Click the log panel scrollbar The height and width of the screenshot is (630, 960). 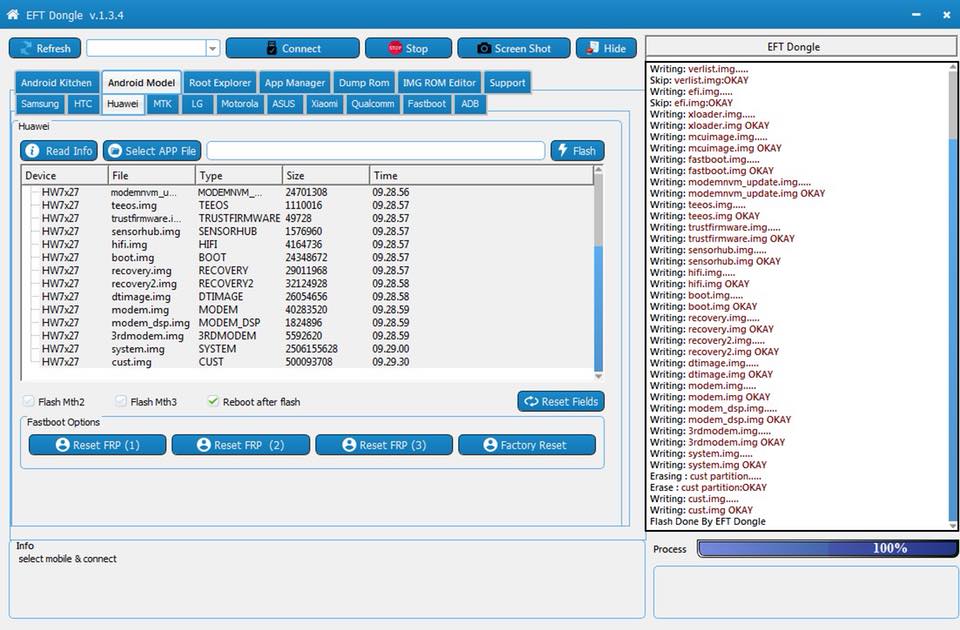click(x=953, y=295)
